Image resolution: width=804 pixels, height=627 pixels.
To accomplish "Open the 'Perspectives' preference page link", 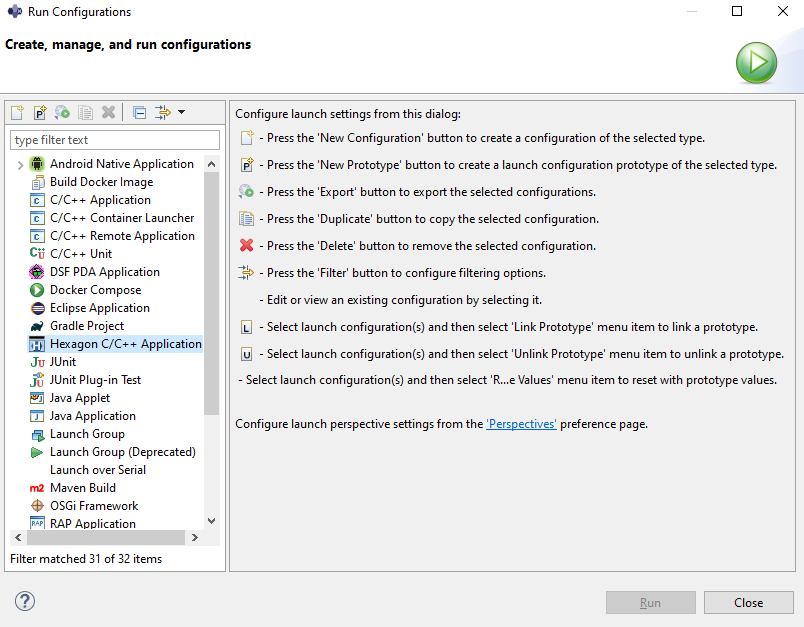I will (x=521, y=424).
